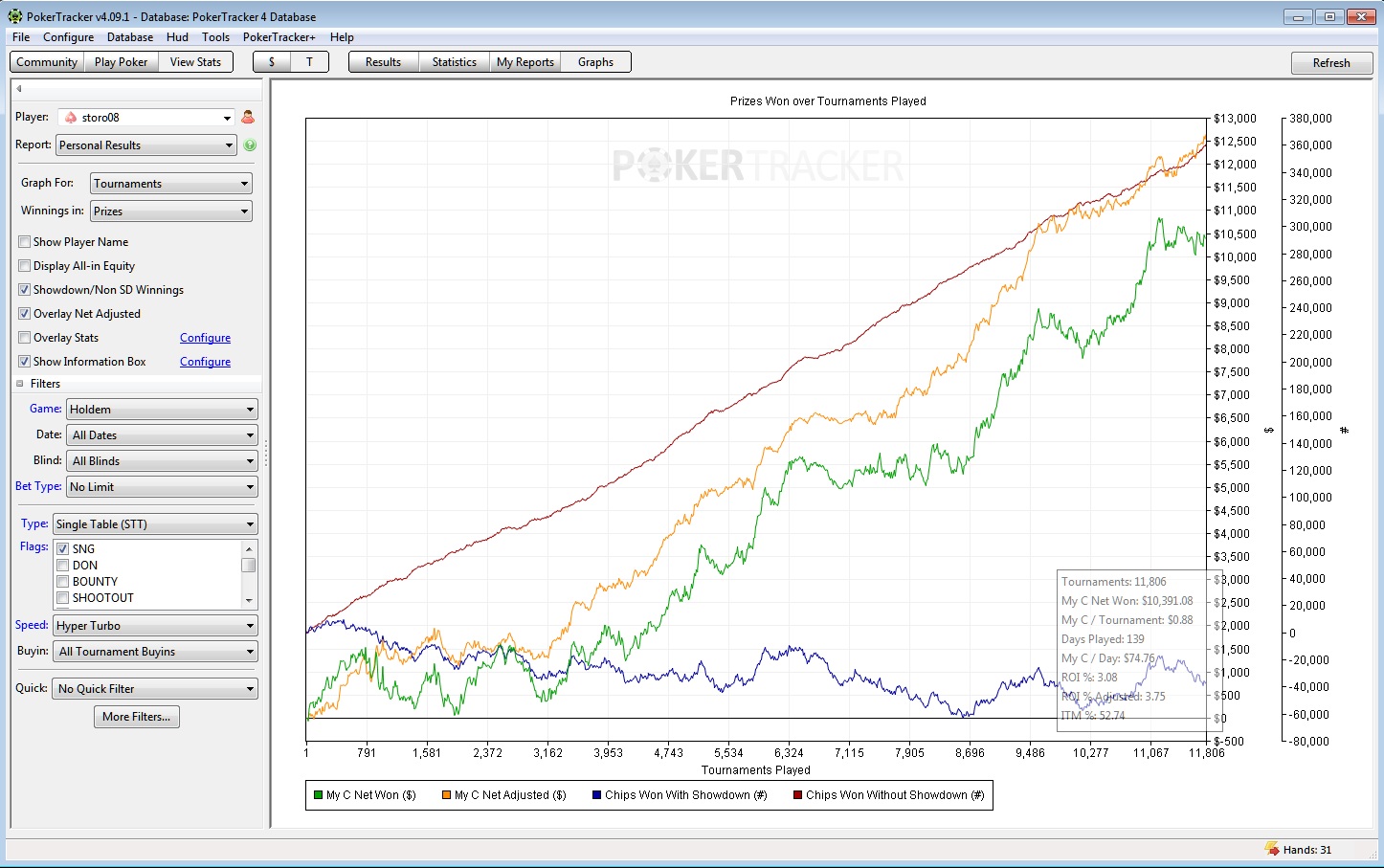Check the BOUNTY flag checkbox

63,582
